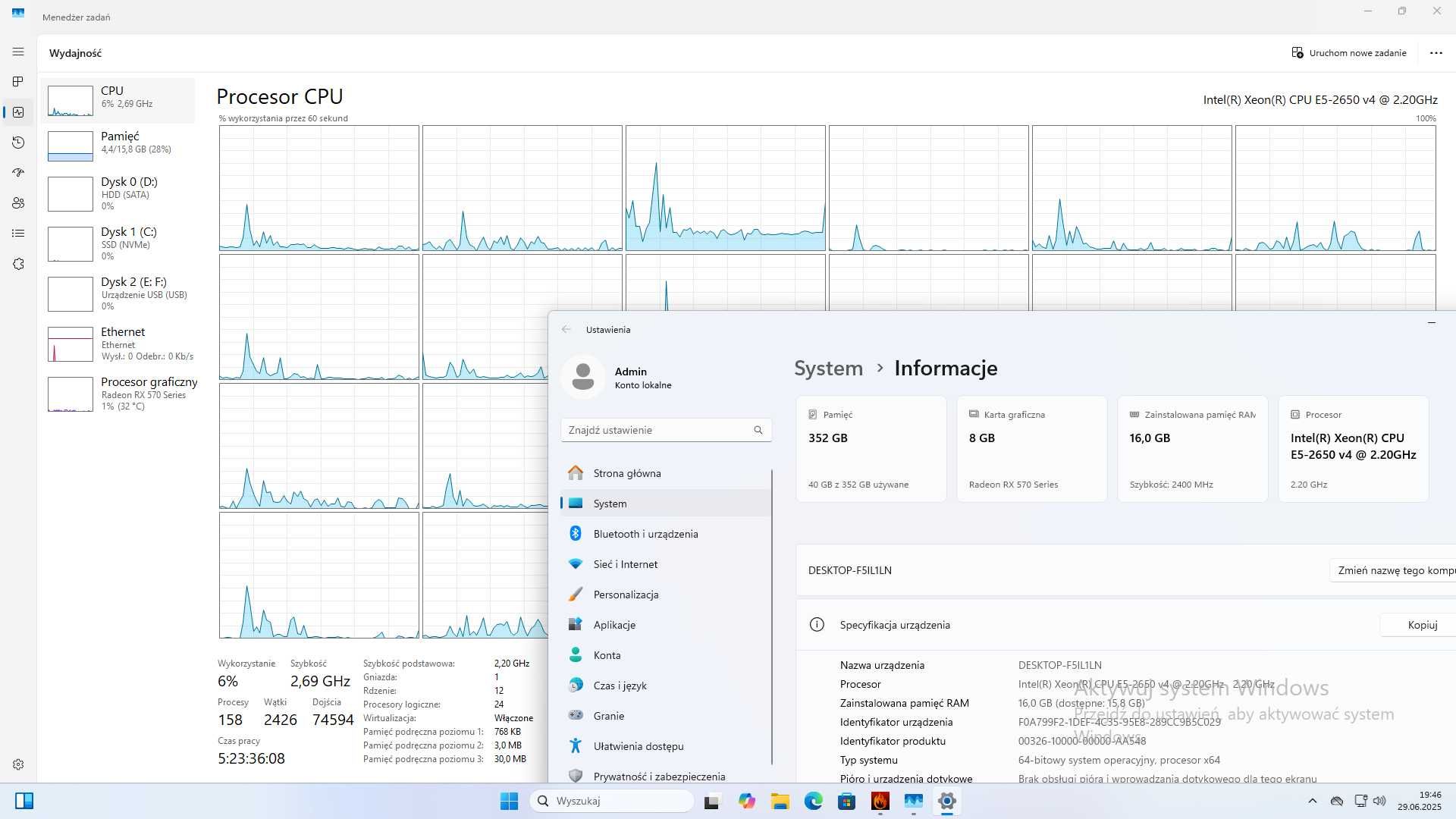Show hidden system tray icons
Image resolution: width=1456 pixels, height=819 pixels.
coord(1312,801)
